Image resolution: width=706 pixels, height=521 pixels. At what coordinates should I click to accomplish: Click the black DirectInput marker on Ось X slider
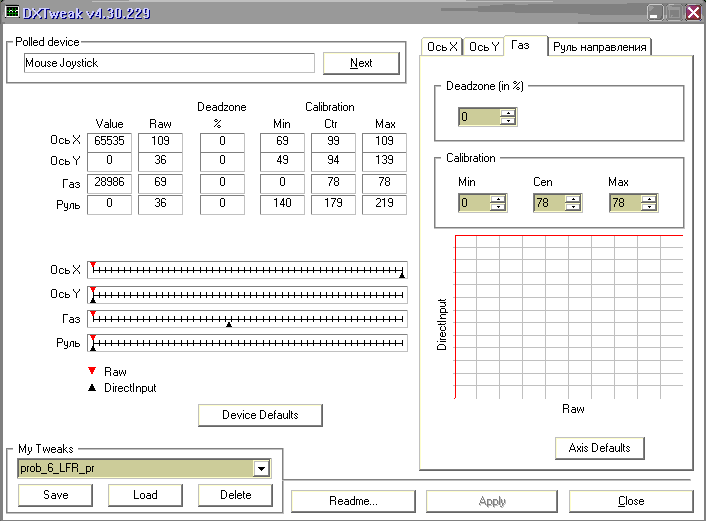click(402, 274)
